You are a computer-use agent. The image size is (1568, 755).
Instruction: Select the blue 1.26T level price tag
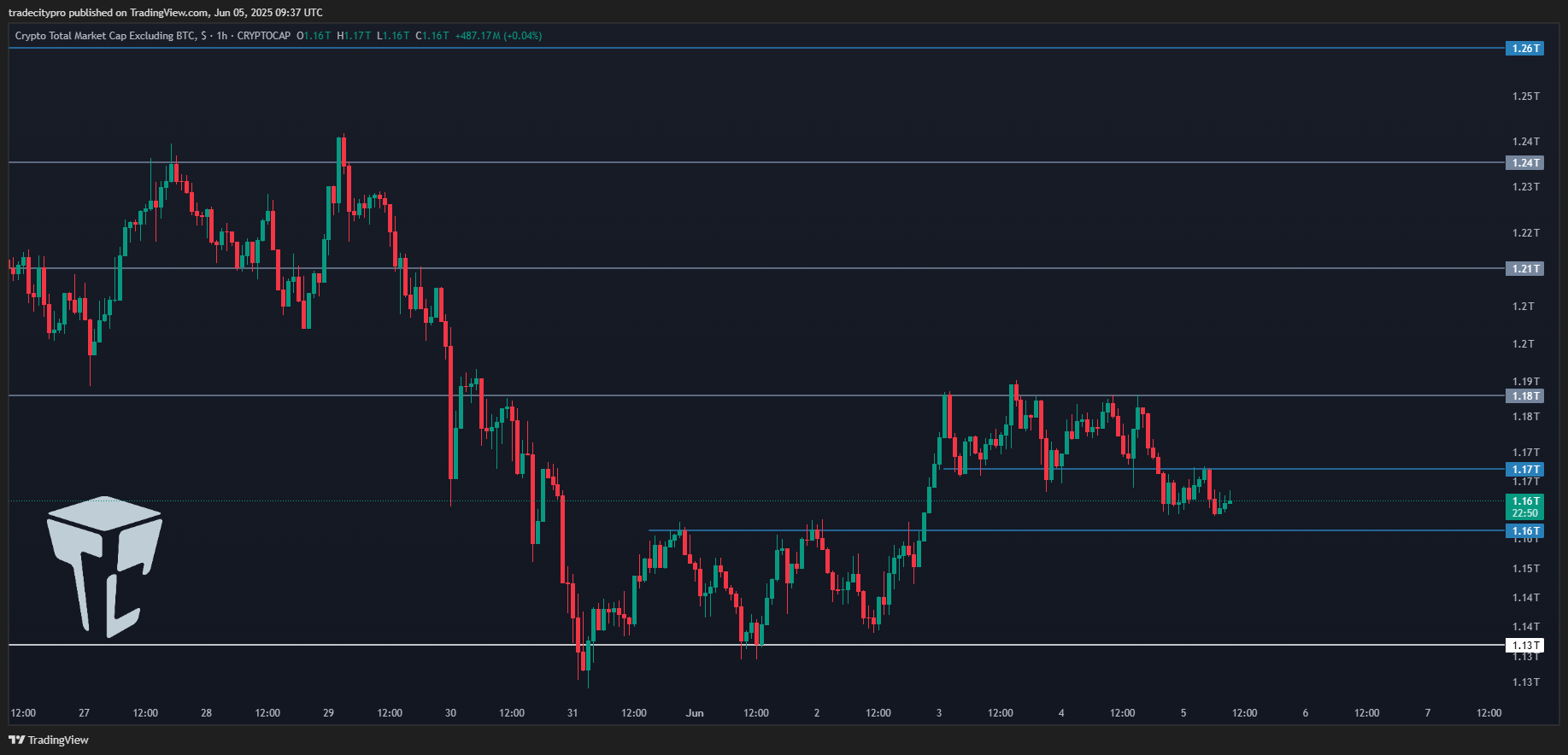tap(1524, 49)
